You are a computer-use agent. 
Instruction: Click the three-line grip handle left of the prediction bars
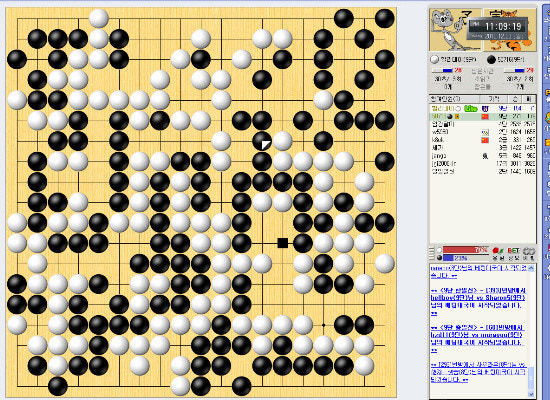[432, 253]
